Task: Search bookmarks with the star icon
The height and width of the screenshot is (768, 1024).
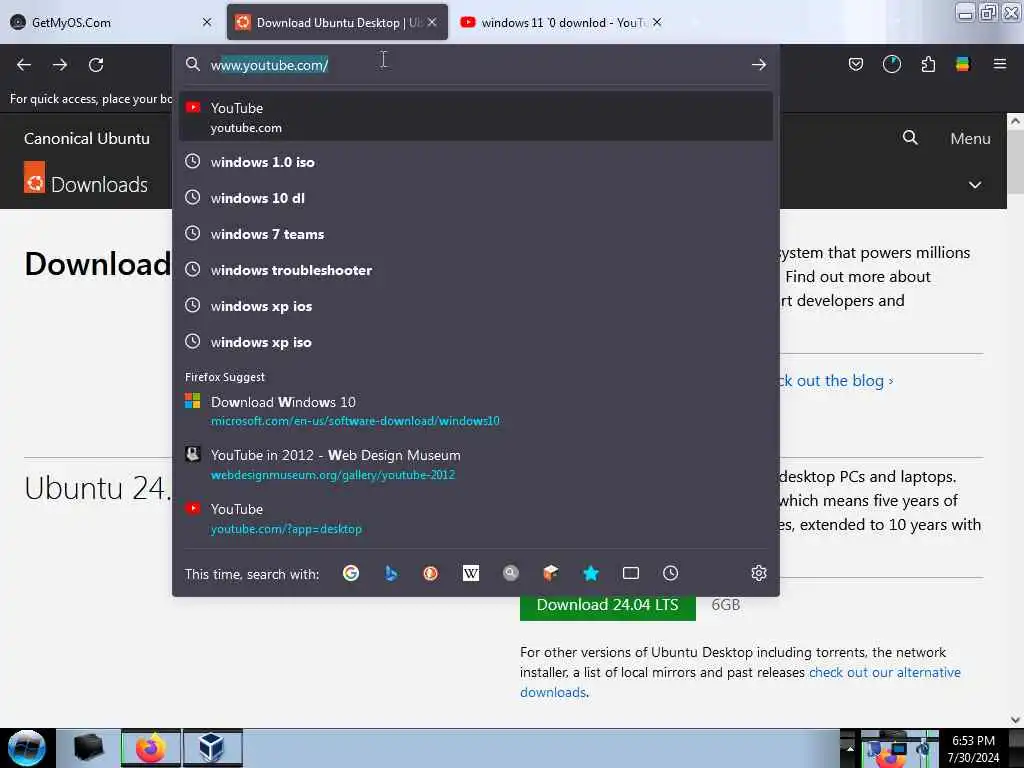Action: 591,573
